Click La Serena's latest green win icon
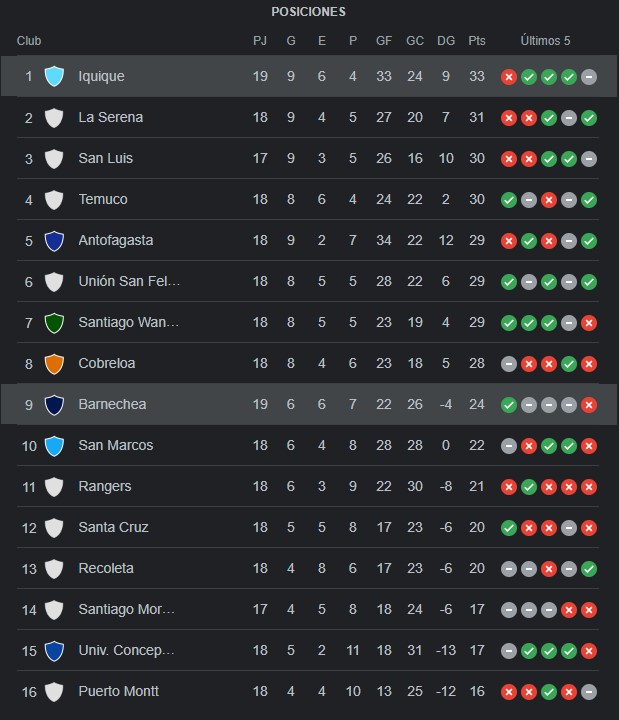This screenshot has height=720, width=619. (x=589, y=118)
